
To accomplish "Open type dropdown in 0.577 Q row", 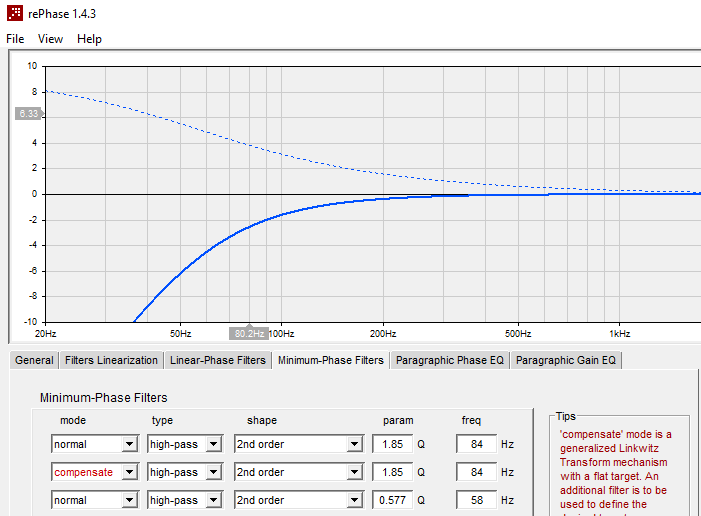I will pos(214,500).
